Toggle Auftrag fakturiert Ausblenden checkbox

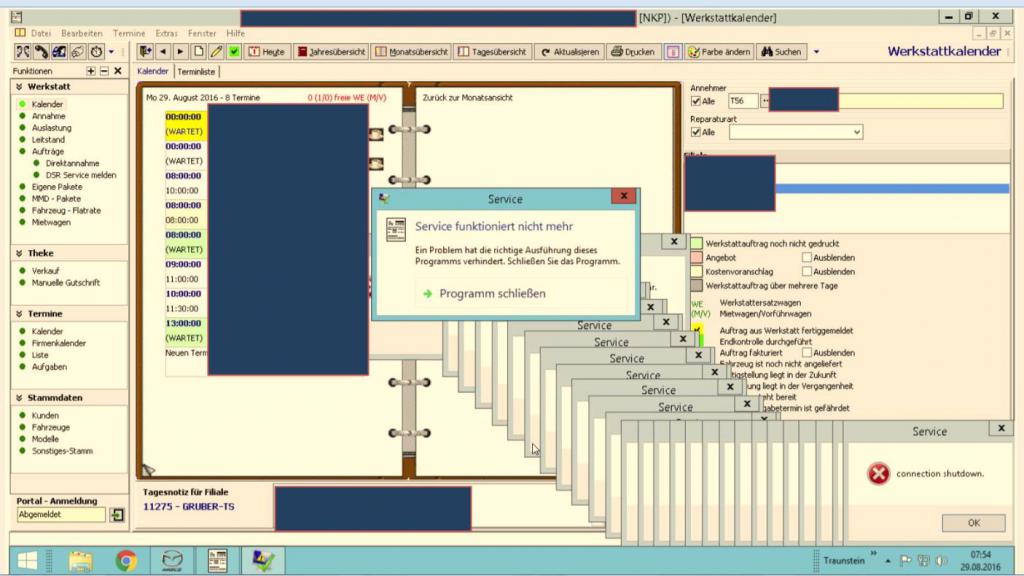coord(807,353)
